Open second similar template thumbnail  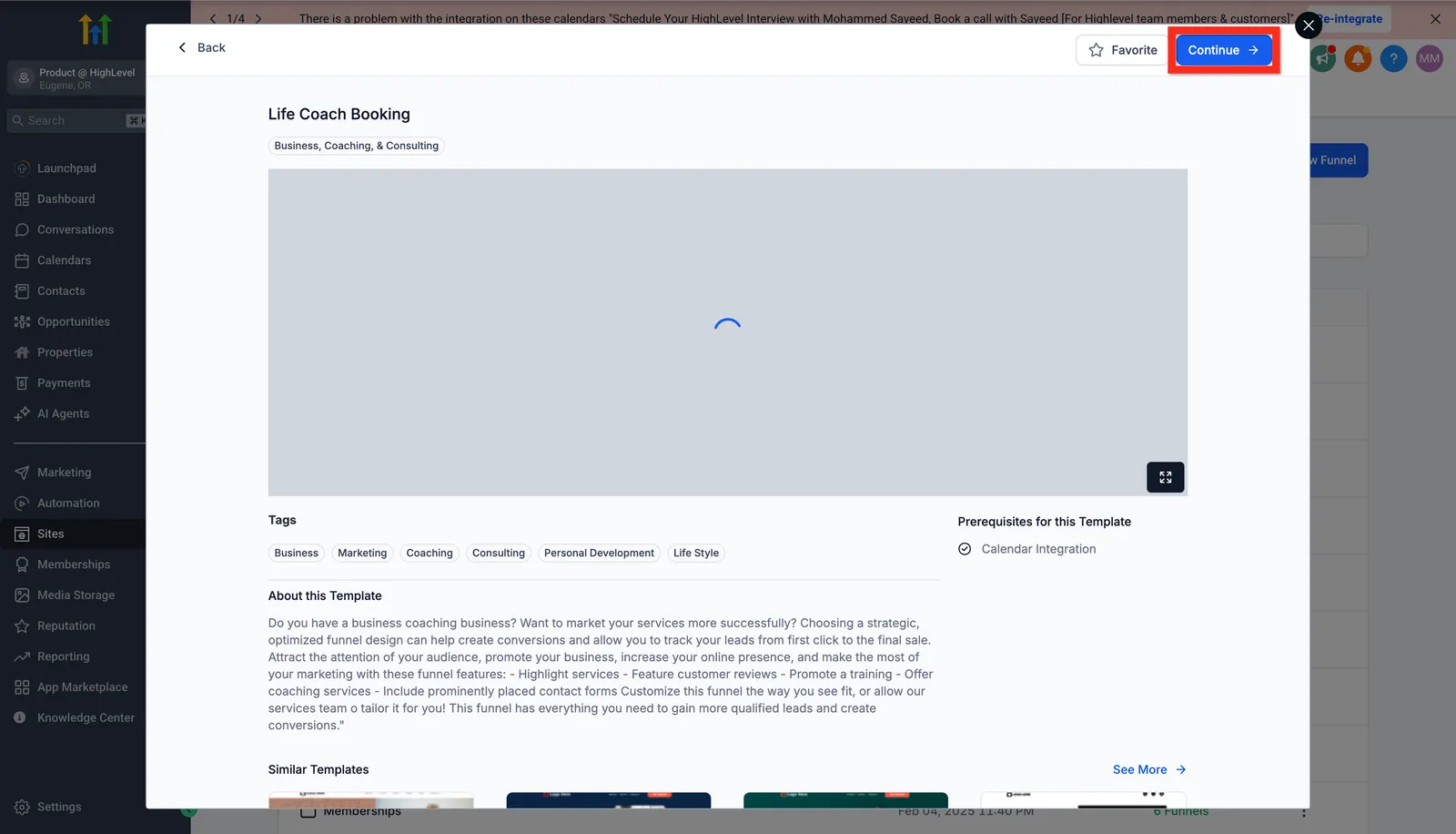(609, 800)
